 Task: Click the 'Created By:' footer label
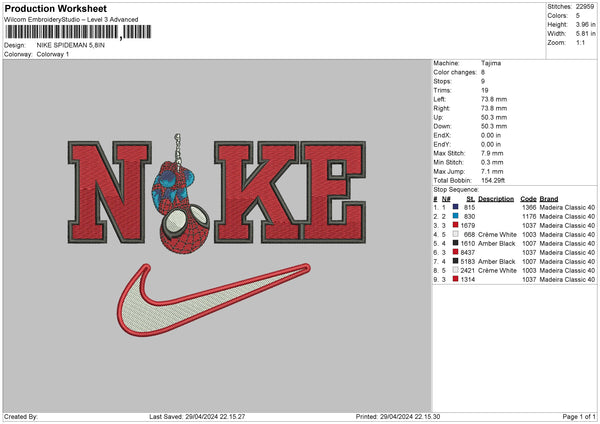pyautogui.click(x=21, y=416)
